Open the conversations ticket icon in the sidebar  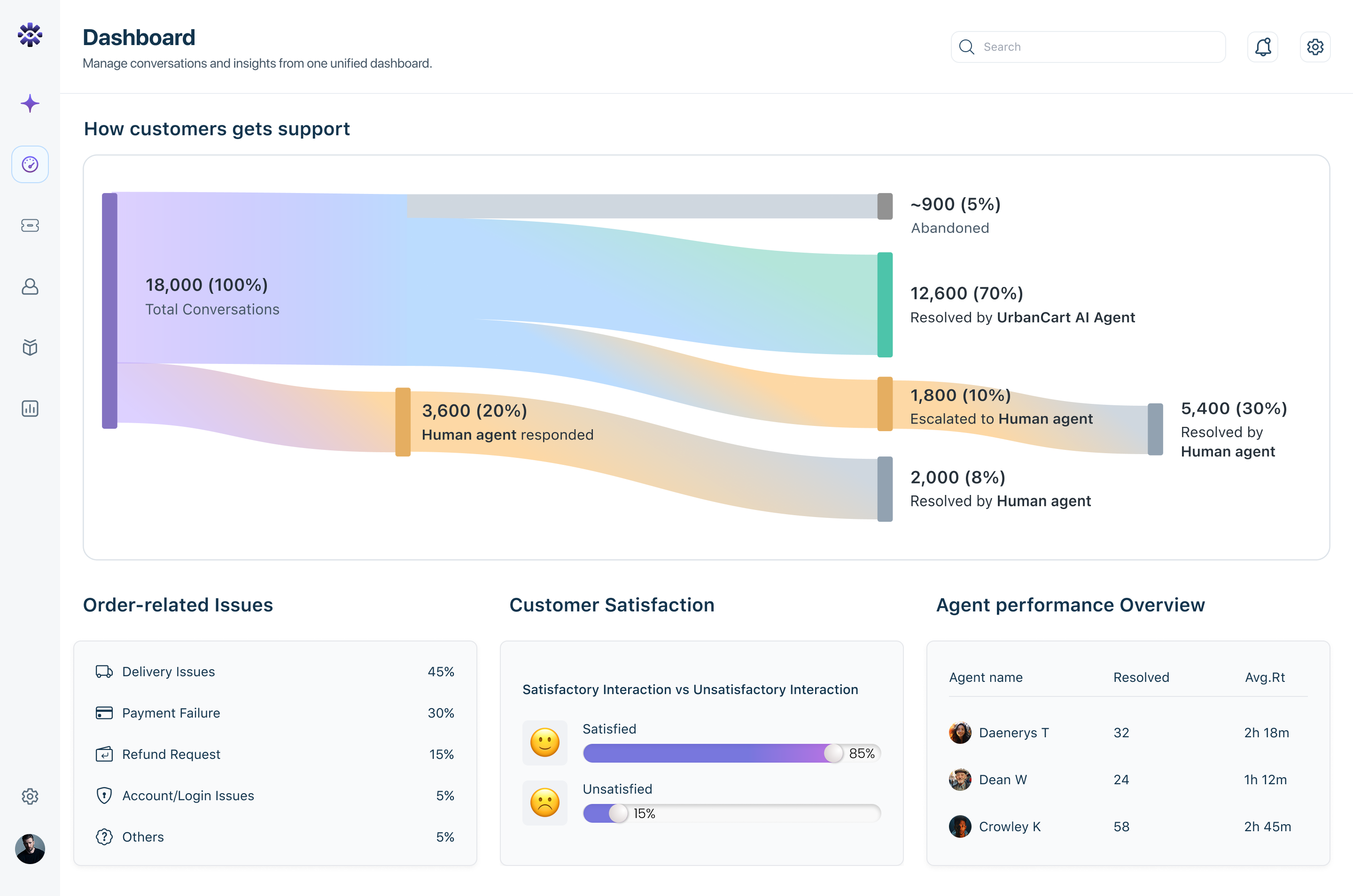tap(30, 225)
